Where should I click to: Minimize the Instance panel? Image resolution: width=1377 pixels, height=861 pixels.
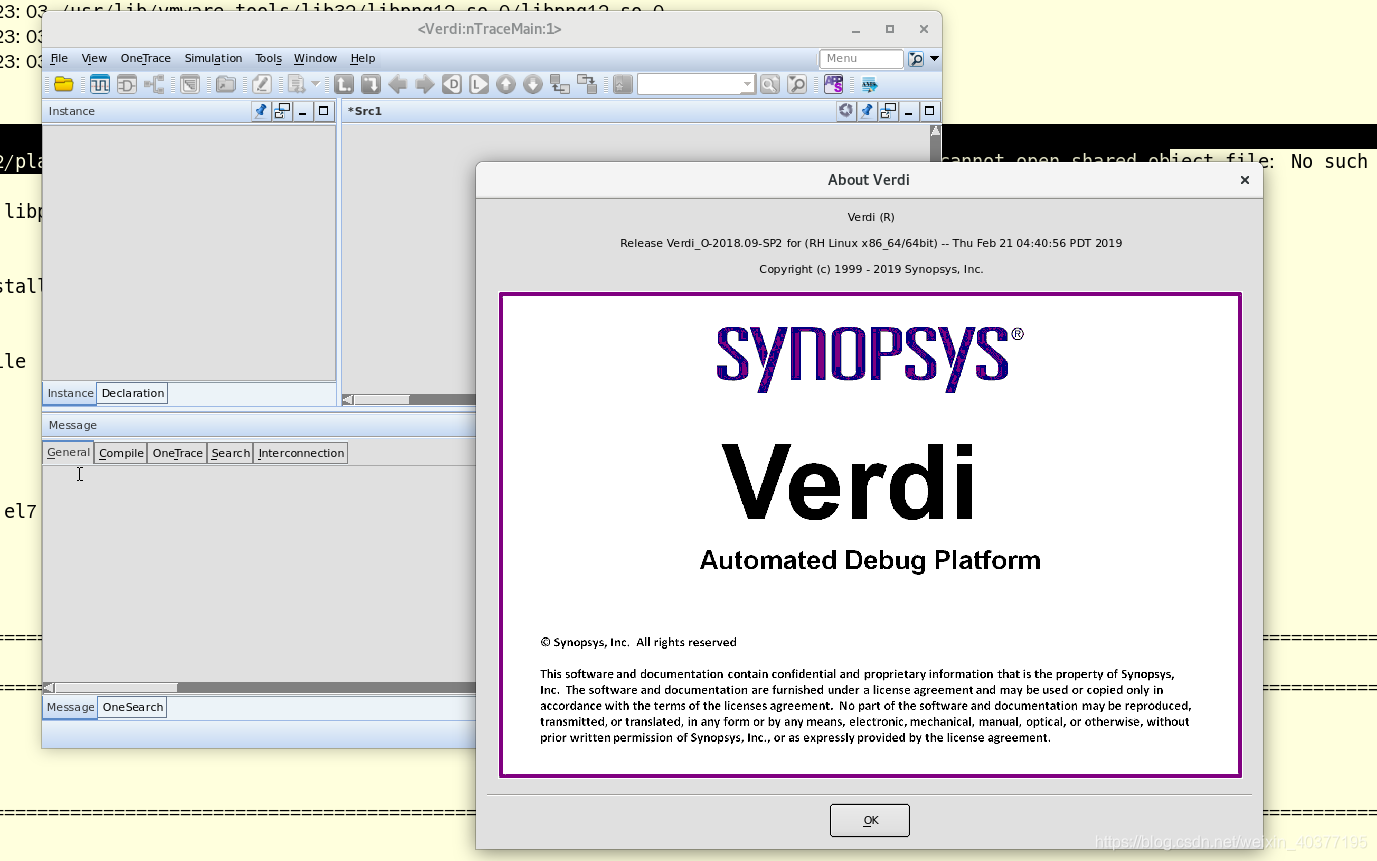pos(303,112)
